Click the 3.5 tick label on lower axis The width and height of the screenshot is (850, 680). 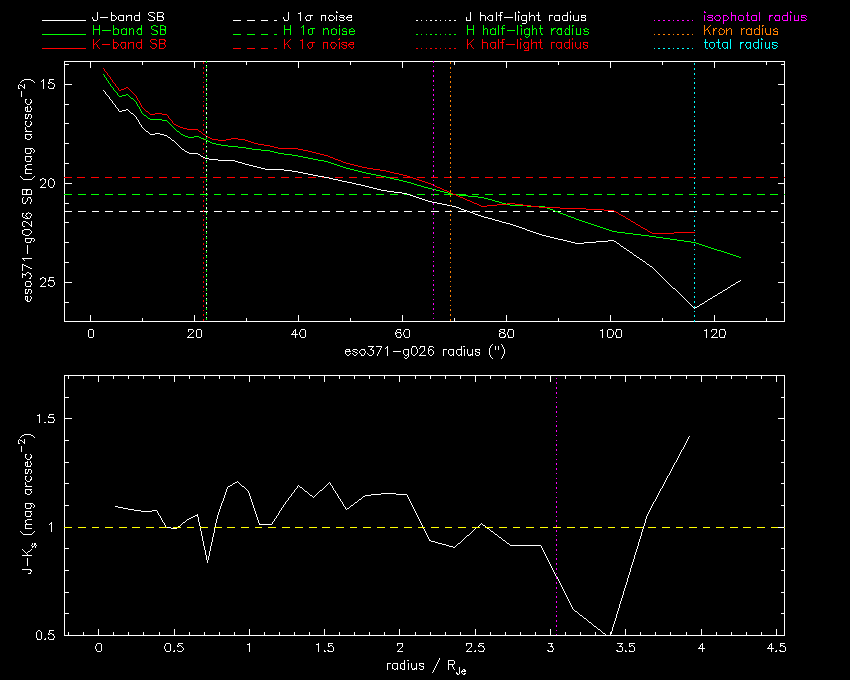pos(626,647)
